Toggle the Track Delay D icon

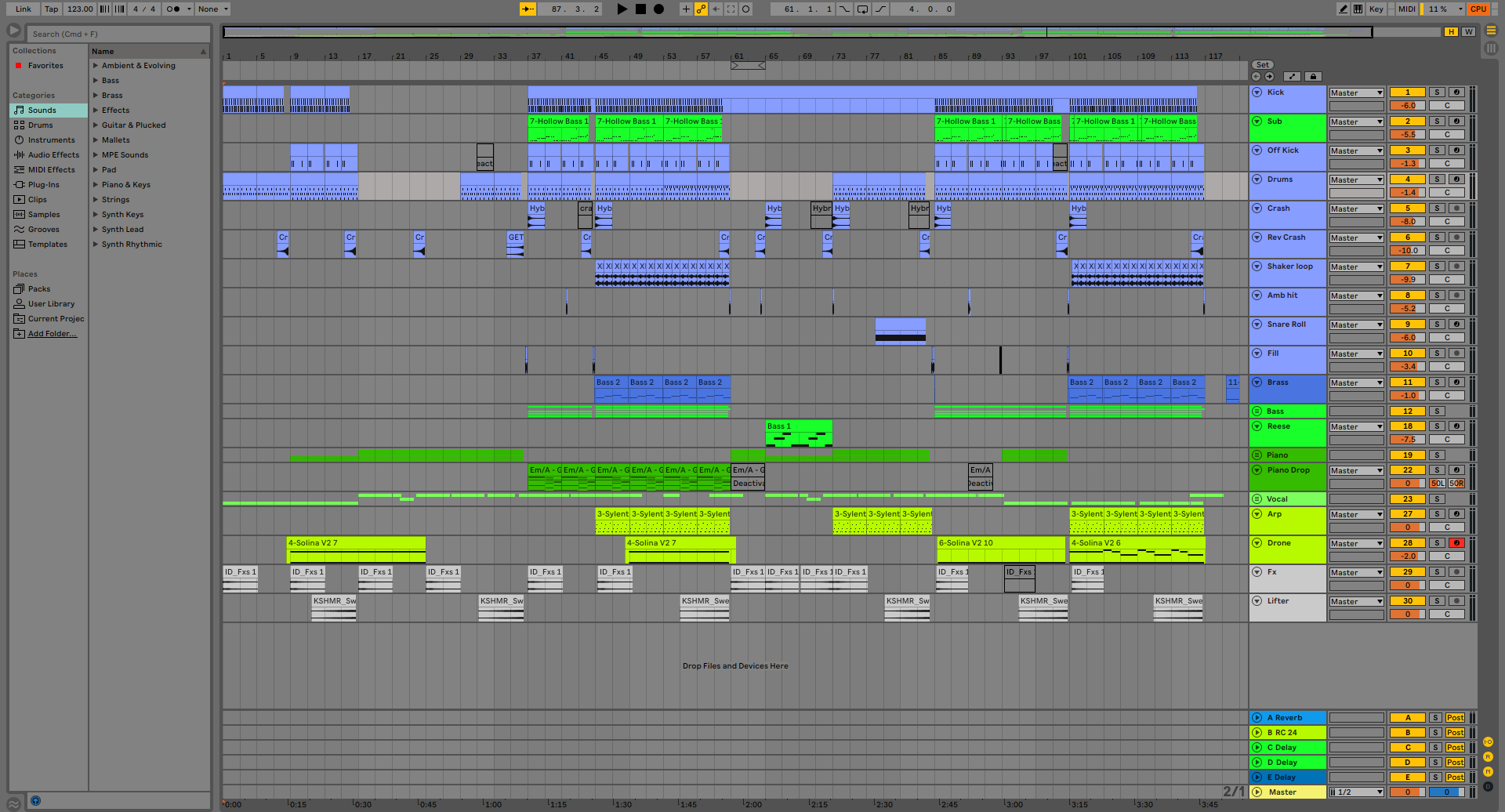[x=1488, y=787]
